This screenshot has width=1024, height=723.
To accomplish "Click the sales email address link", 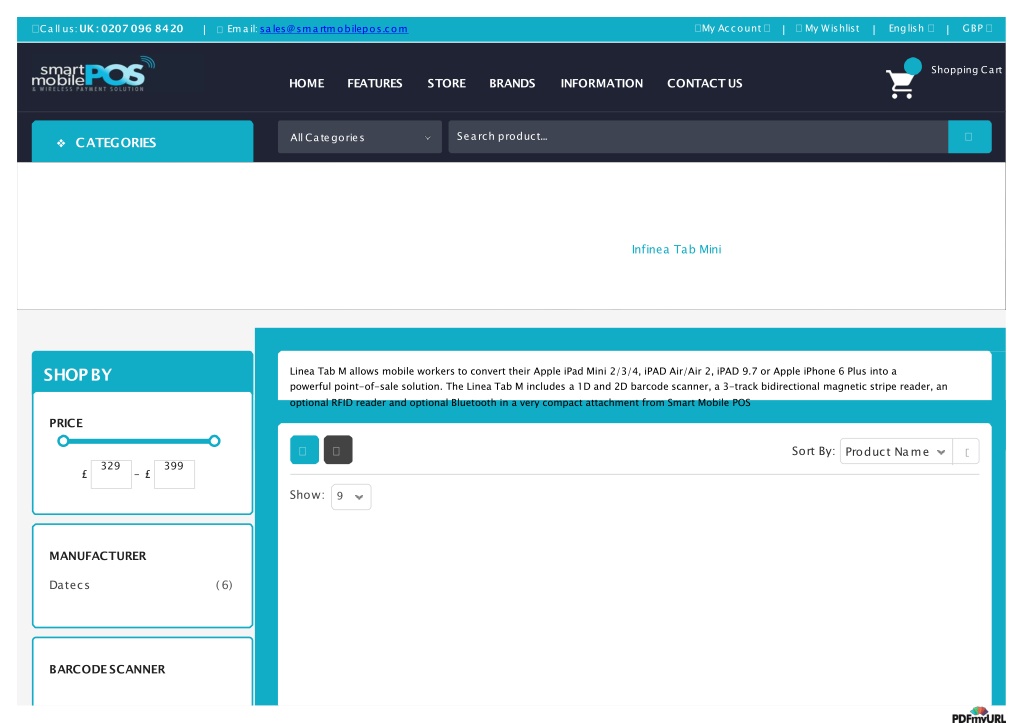I will coord(334,29).
